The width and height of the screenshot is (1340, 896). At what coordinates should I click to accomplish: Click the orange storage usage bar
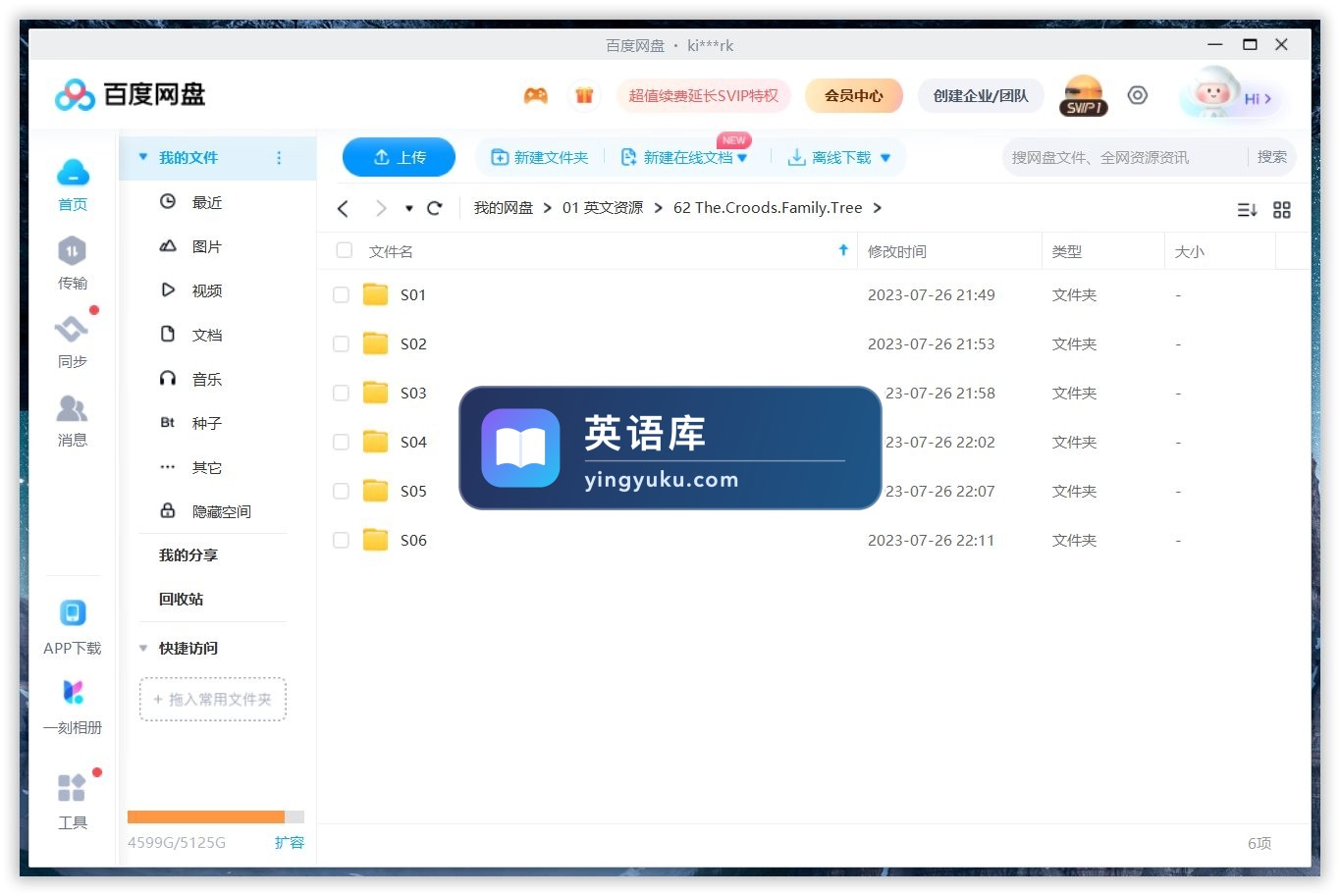click(x=206, y=817)
